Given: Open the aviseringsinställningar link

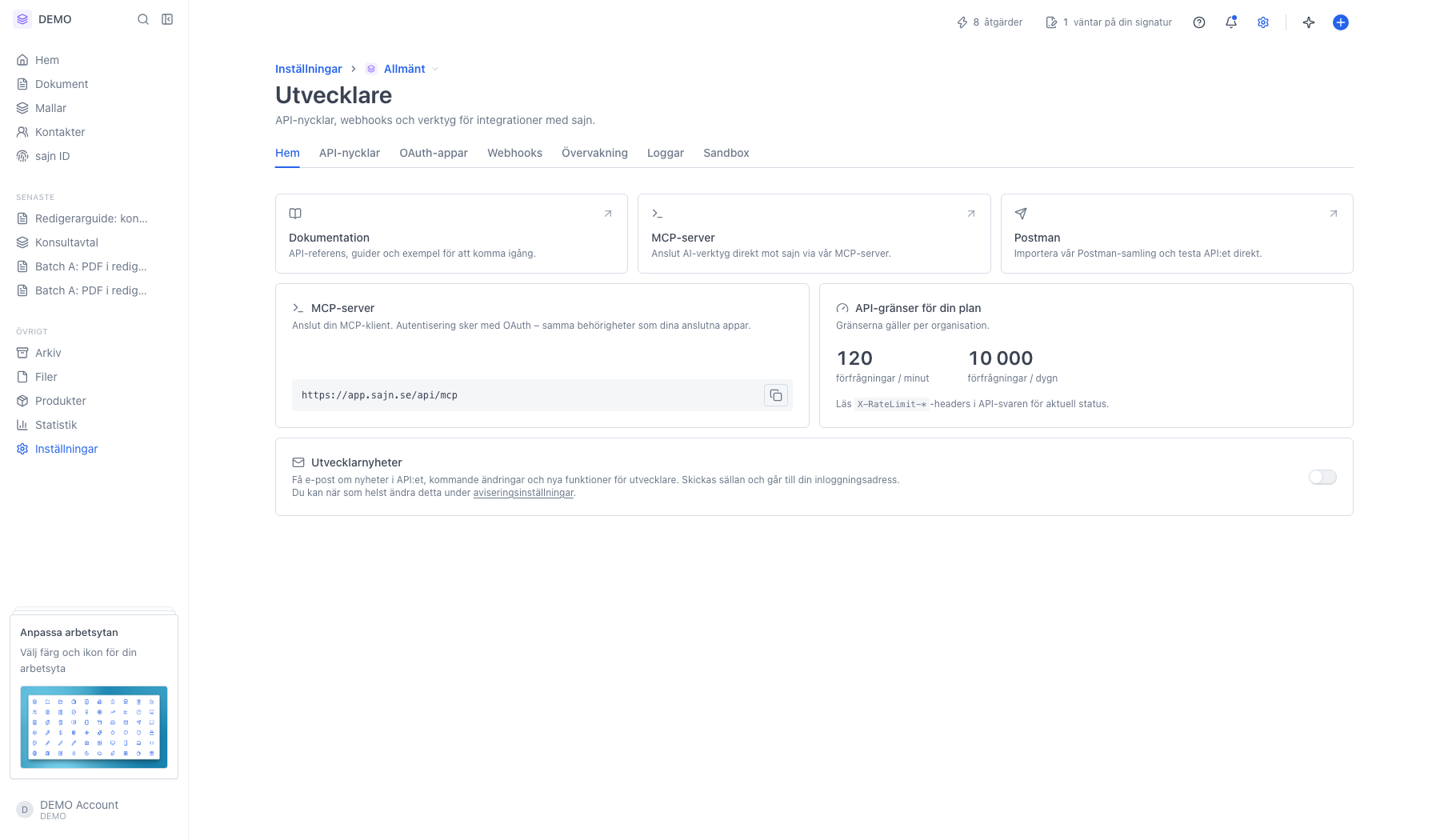Looking at the screenshot, I should (523, 493).
